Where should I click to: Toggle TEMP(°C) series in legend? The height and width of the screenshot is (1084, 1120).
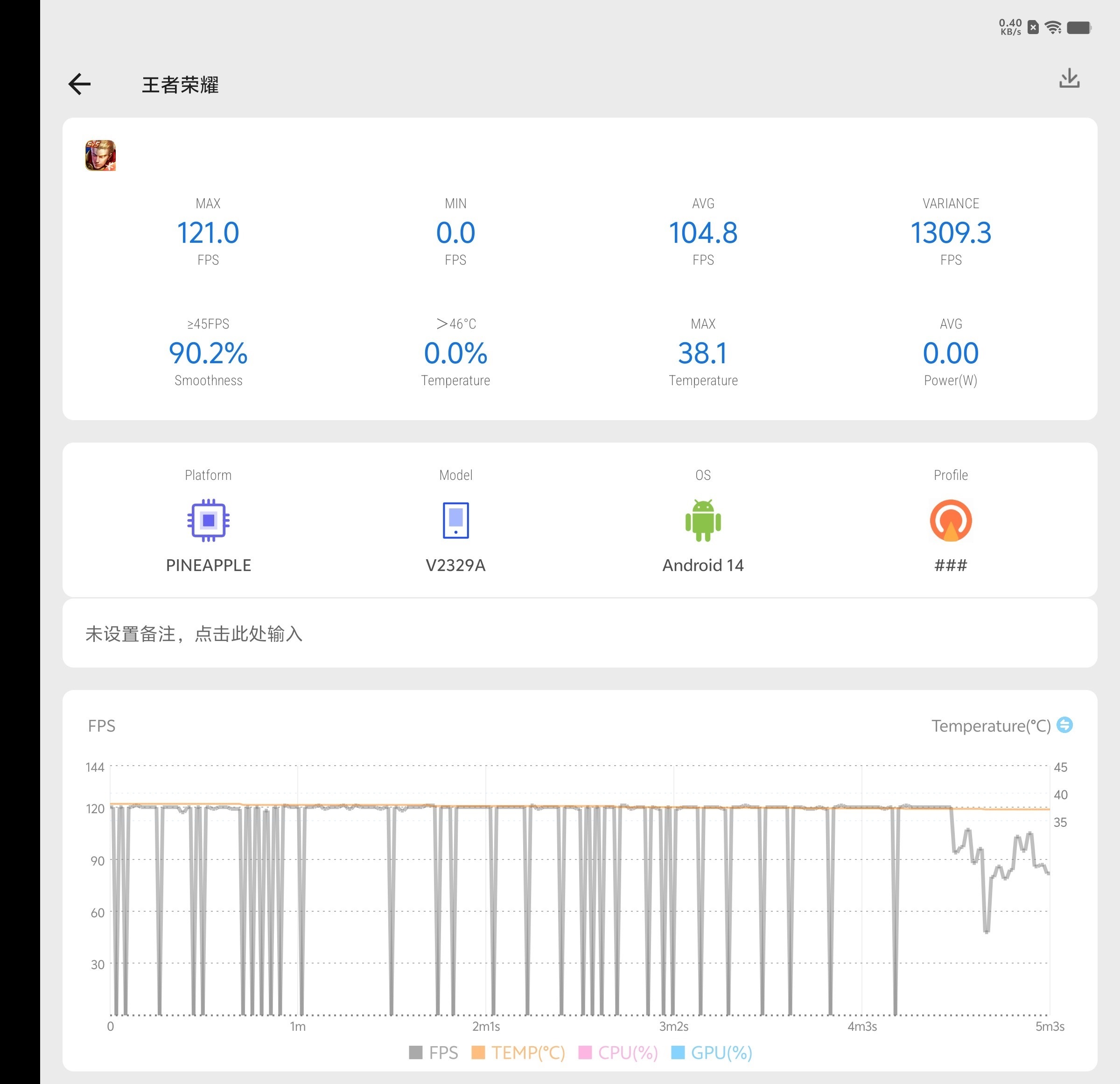coord(518,1053)
